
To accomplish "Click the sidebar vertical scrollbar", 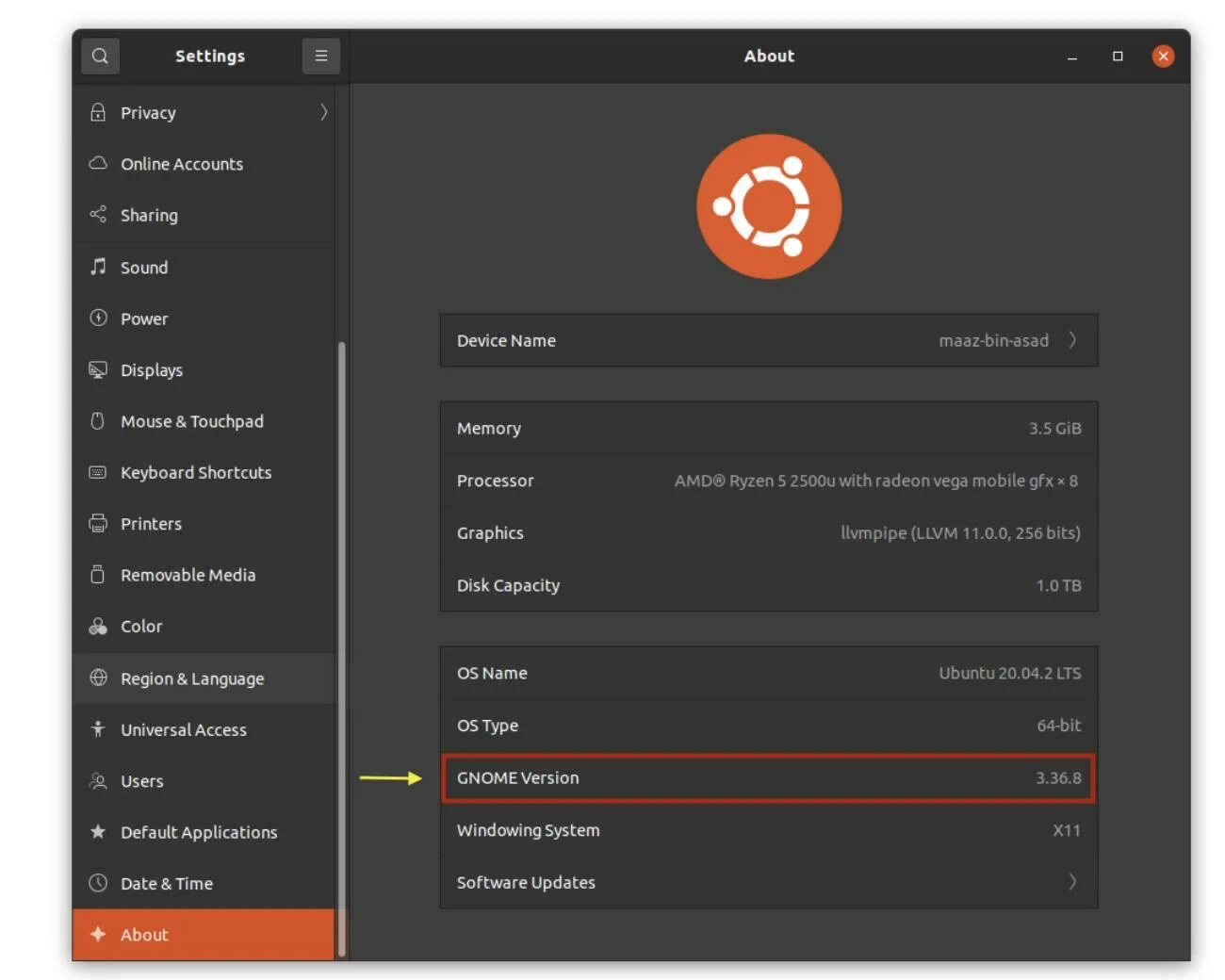I will coord(341,649).
